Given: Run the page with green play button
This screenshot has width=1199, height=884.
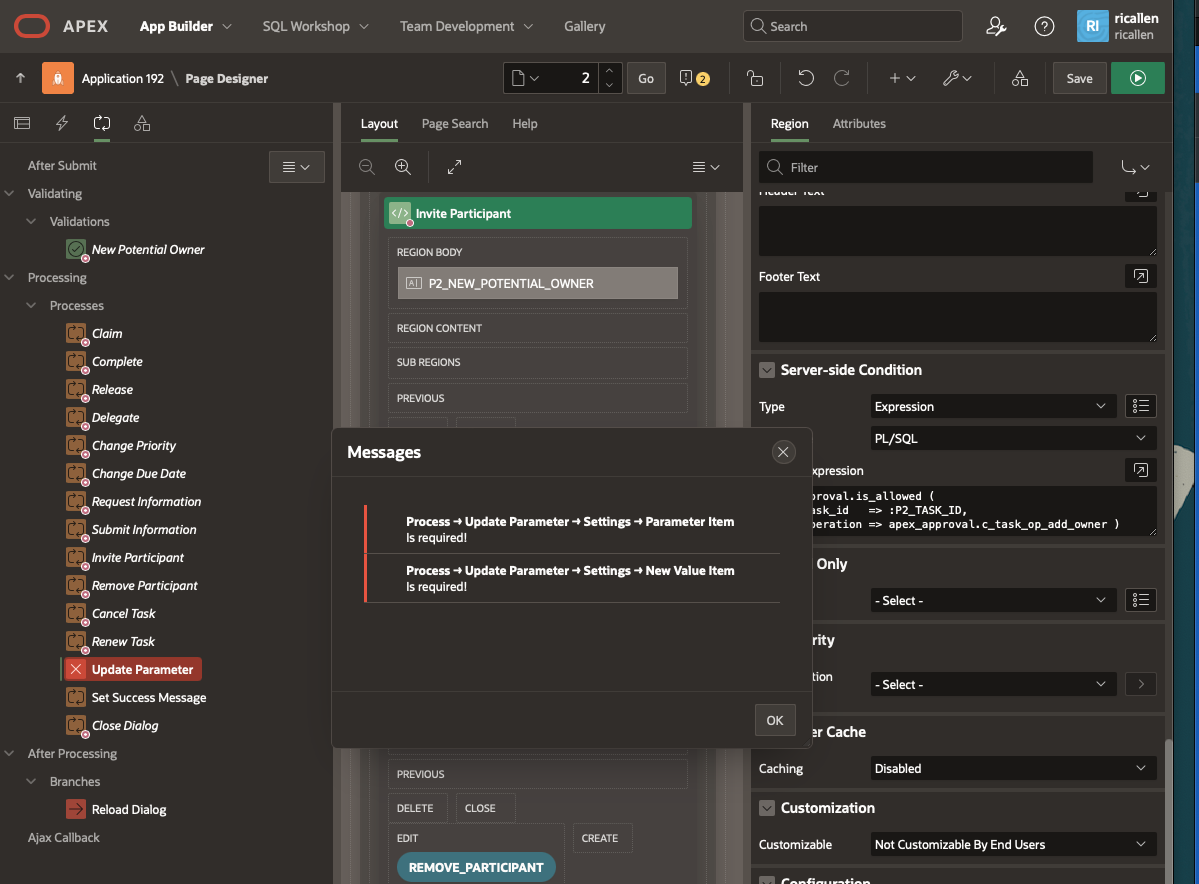Looking at the screenshot, I should [1137, 78].
